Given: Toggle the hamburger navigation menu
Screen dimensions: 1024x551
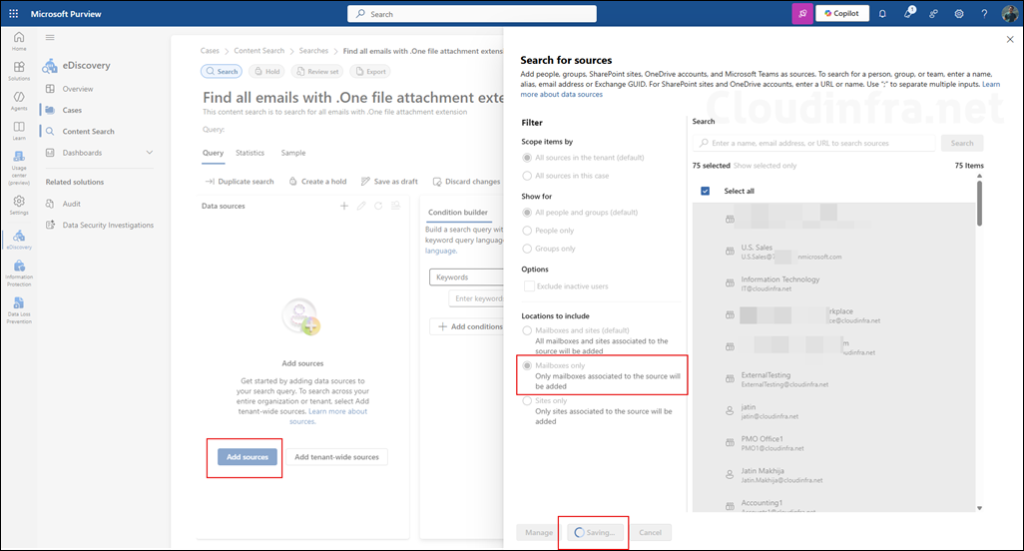Looking at the screenshot, I should click(50, 38).
